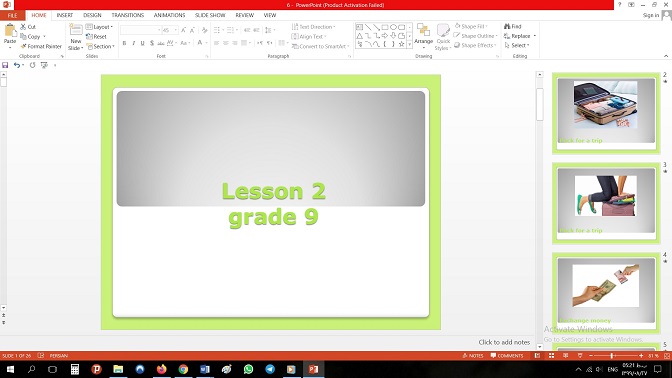Toggle Italic formatting
Screen dimensions: 672x378
(133, 43)
